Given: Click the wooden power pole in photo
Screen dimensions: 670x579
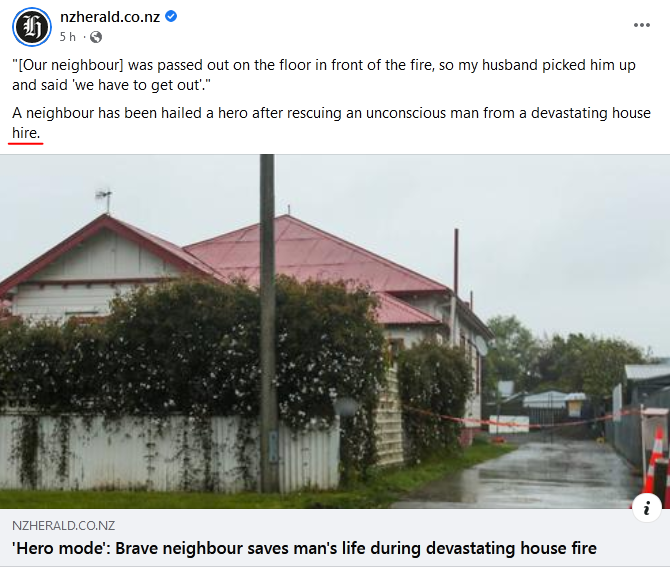Looking at the screenshot, I should pyautogui.click(x=268, y=323).
